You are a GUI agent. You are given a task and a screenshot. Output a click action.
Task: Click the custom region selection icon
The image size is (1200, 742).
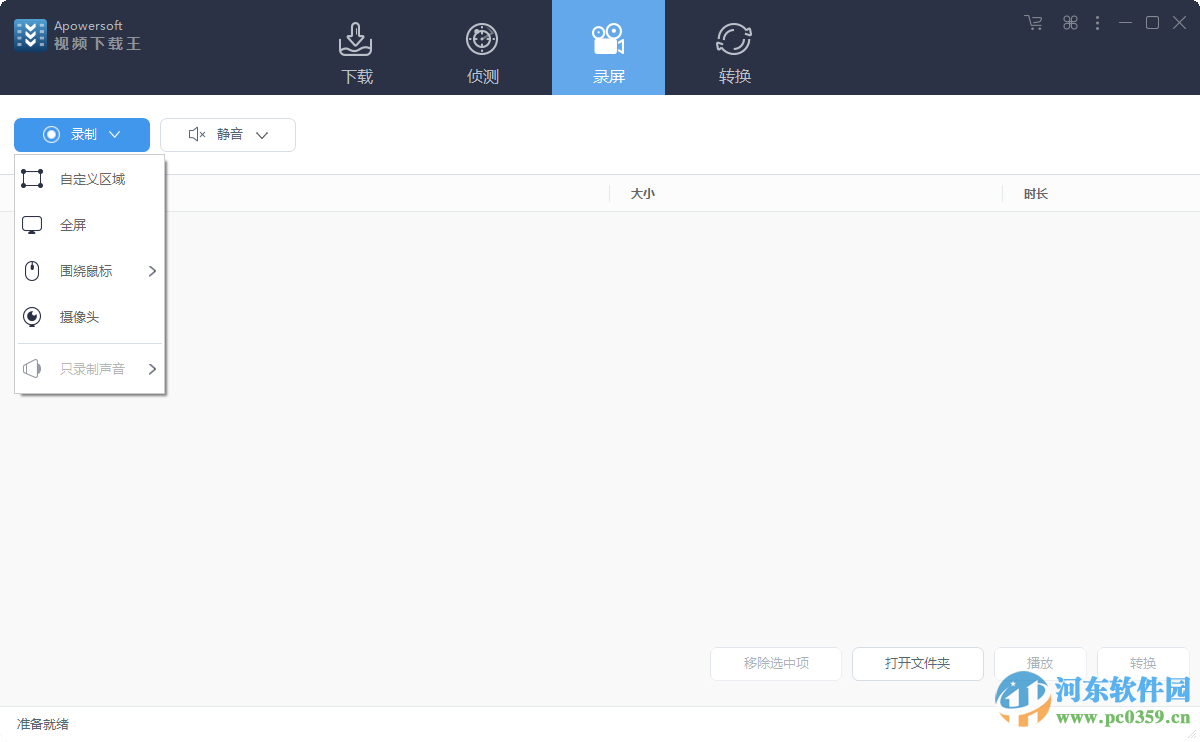(x=31, y=178)
